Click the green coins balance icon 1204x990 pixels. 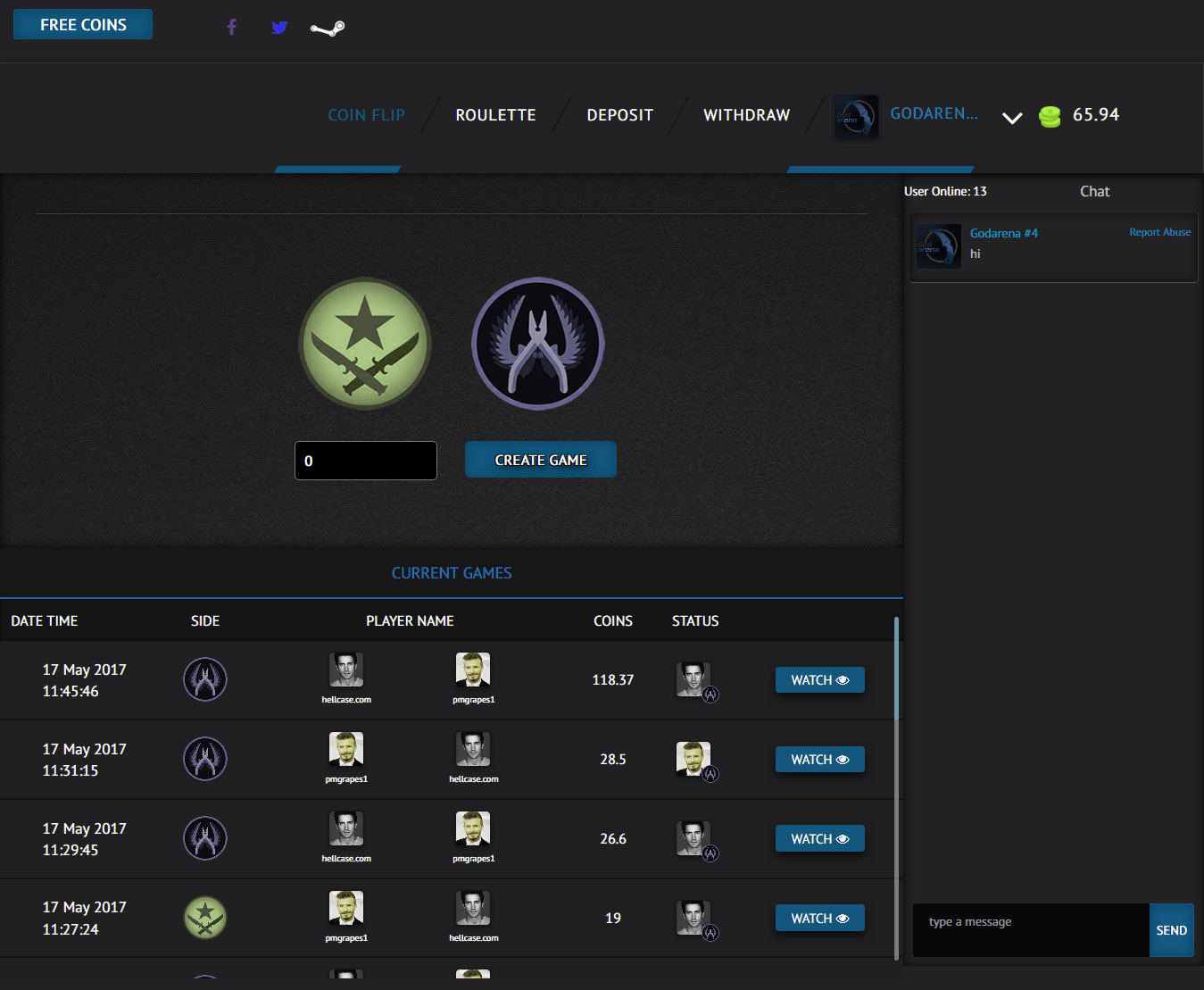(1050, 116)
